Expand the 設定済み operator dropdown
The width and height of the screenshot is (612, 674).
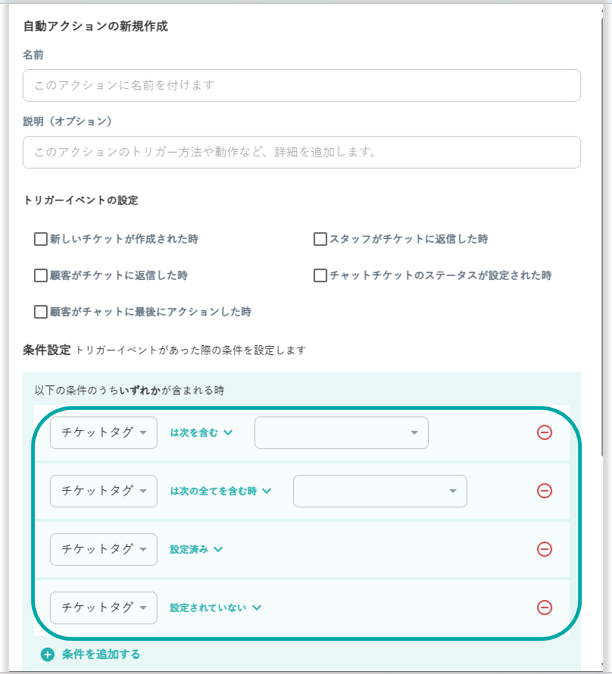[196, 549]
